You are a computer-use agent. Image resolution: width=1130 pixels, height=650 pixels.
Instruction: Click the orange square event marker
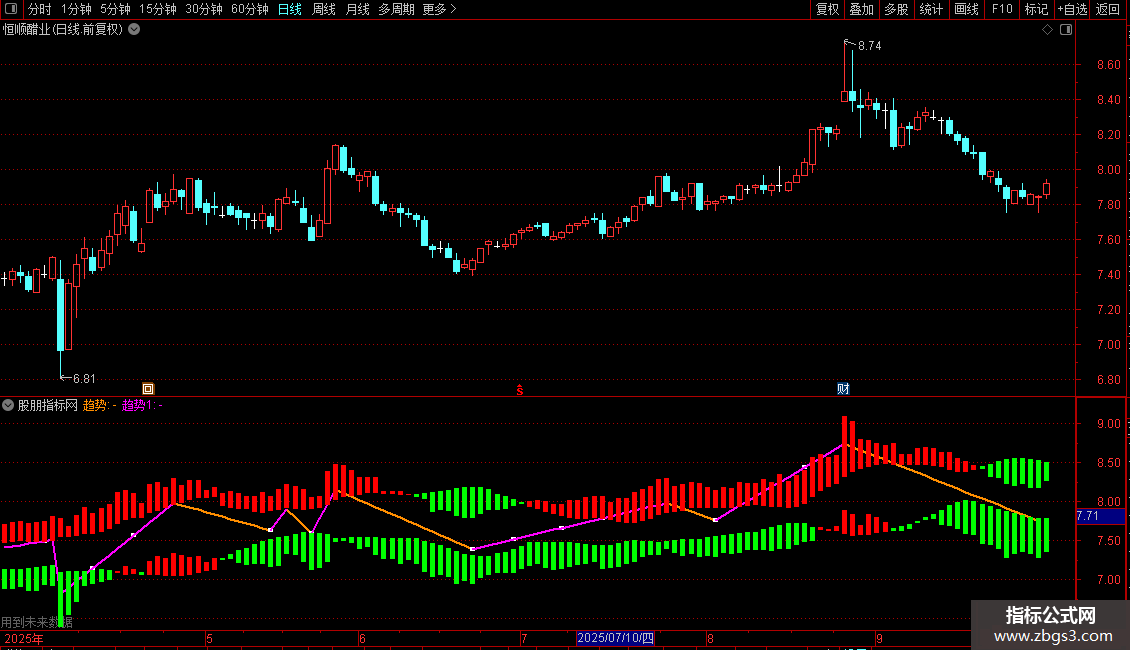[148, 389]
